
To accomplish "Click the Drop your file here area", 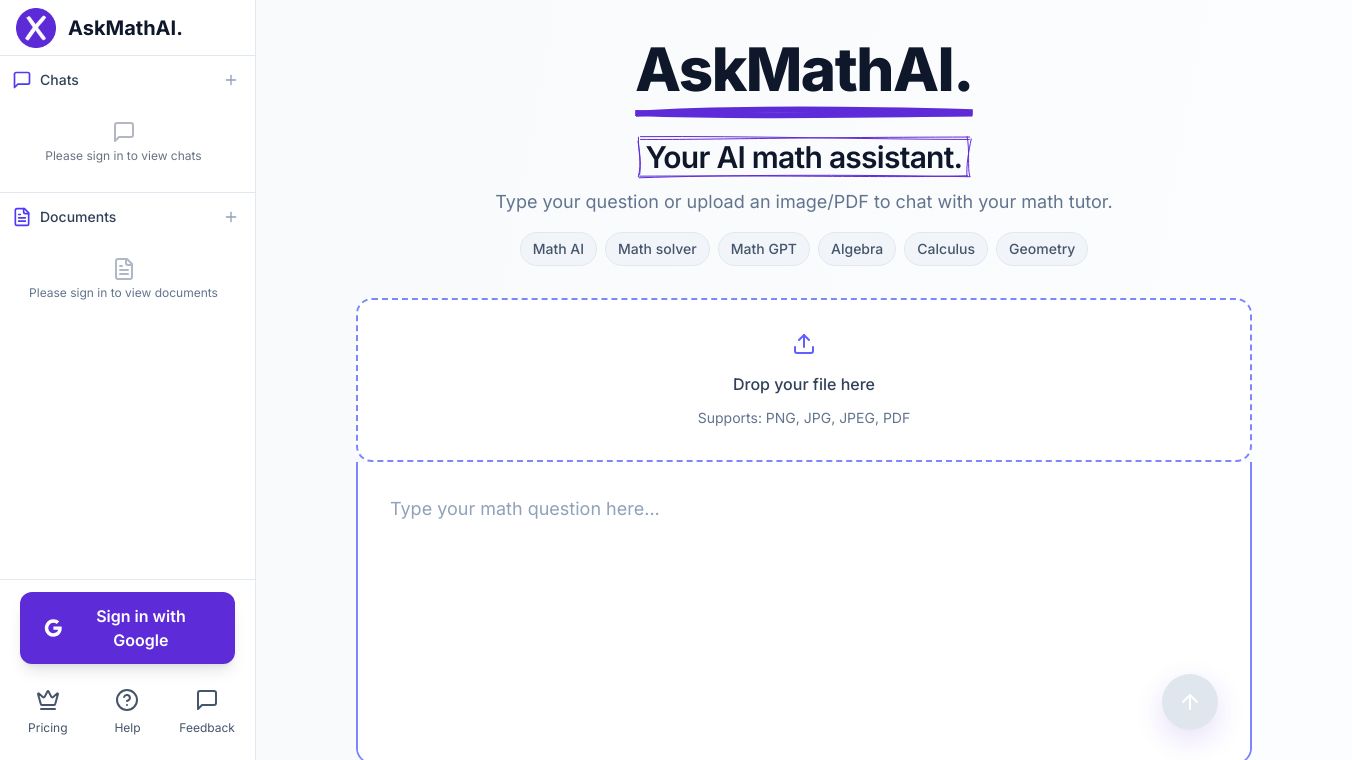I will pos(803,384).
